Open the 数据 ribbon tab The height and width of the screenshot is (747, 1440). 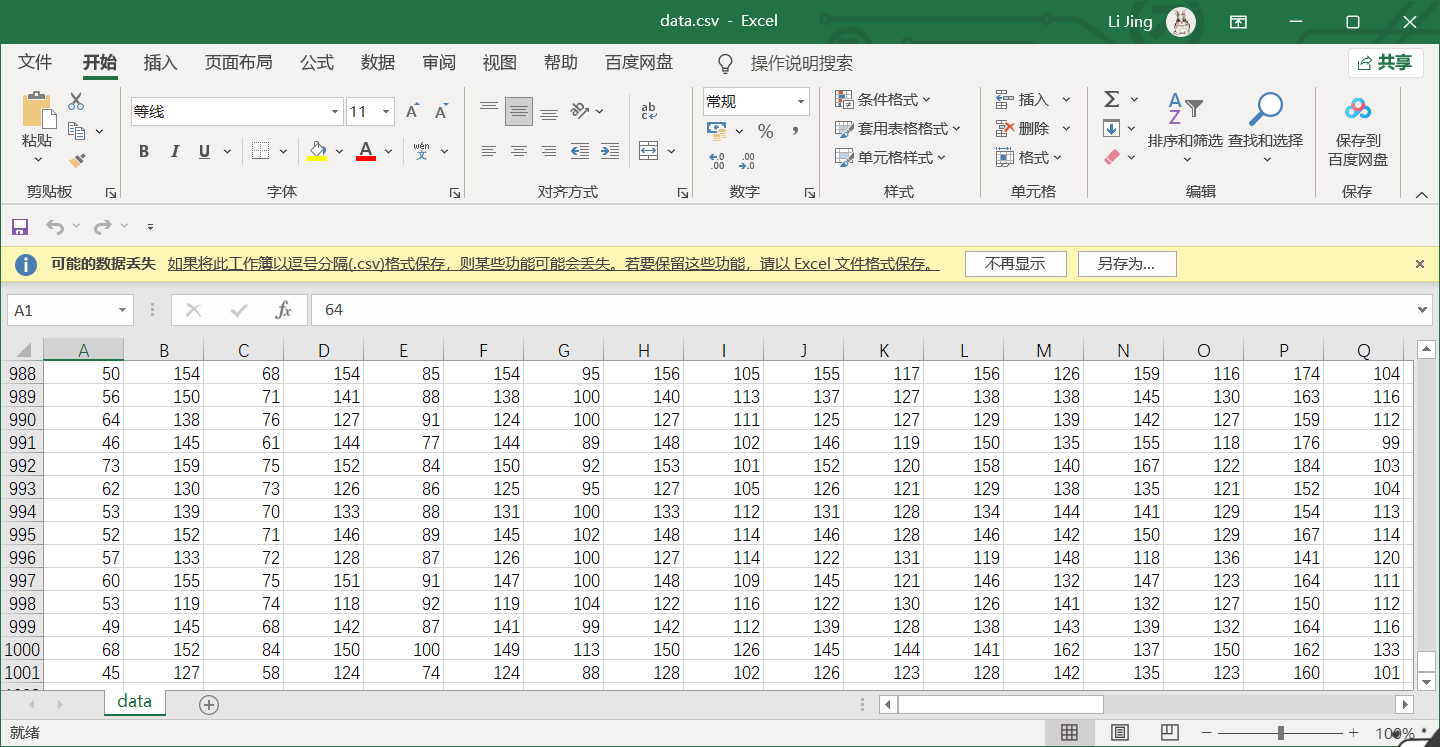(378, 63)
